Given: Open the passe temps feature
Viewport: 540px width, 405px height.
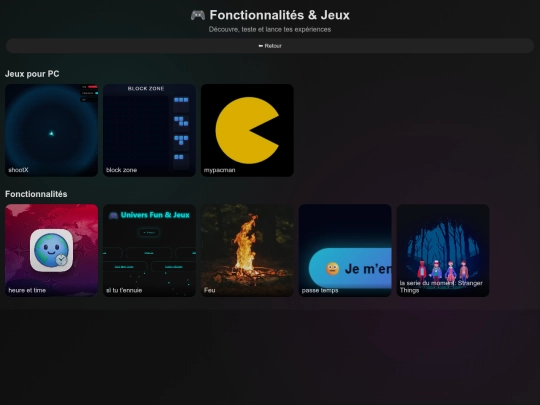Looking at the screenshot, I should (x=345, y=250).
